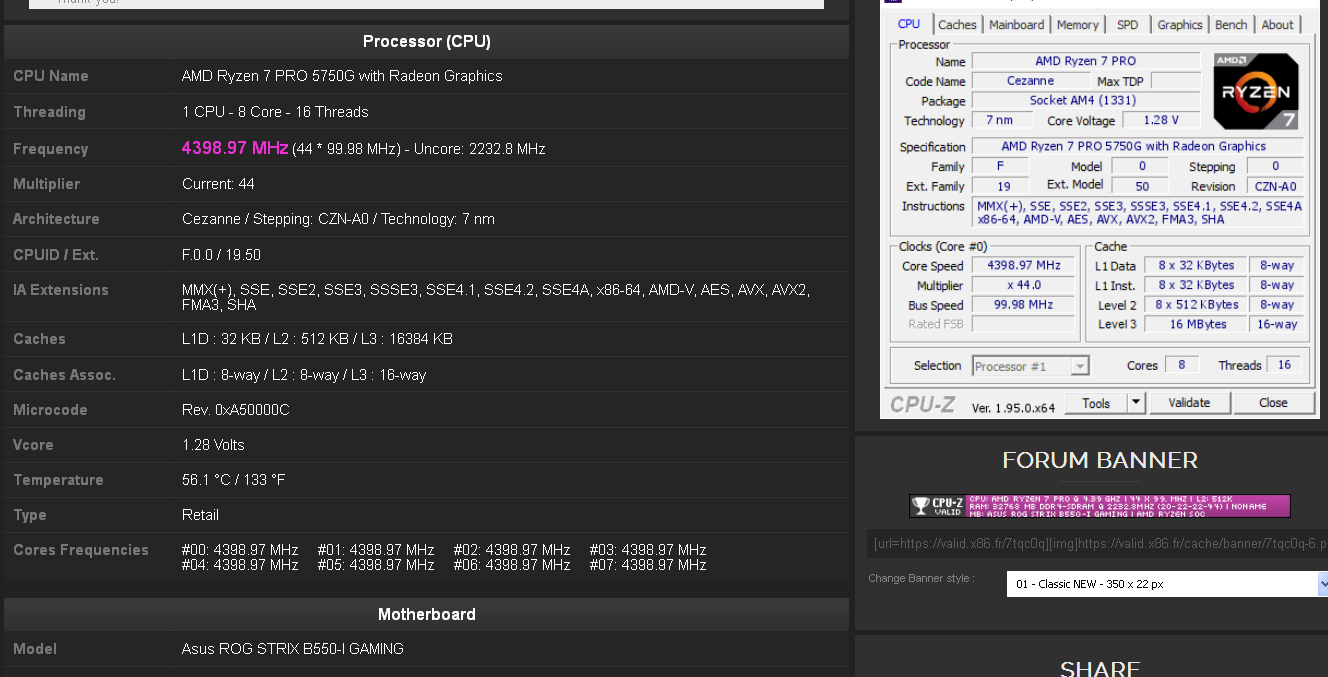
Task: Click the FORUM BANNER heading
Action: point(1100,460)
